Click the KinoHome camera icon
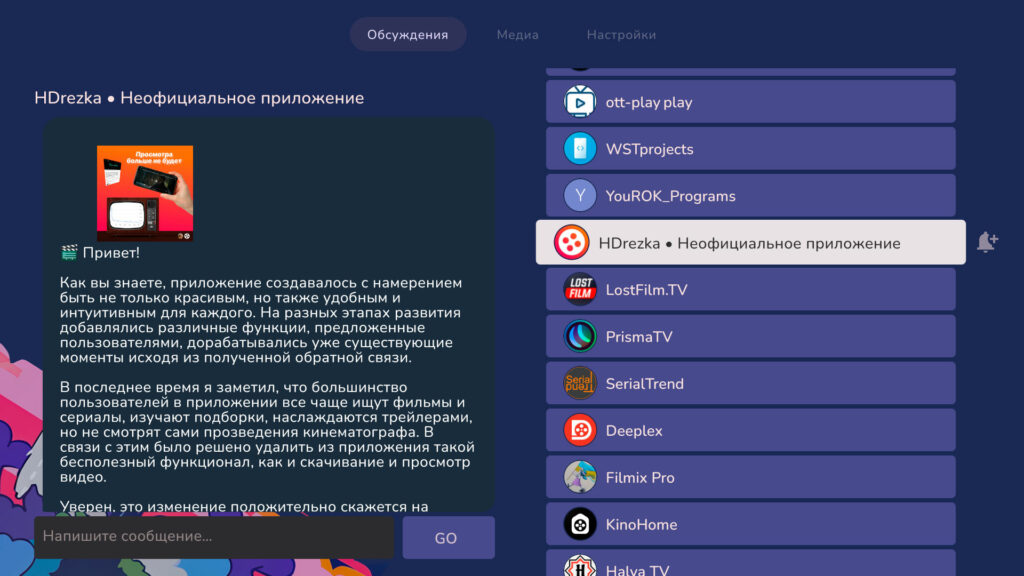 tap(580, 524)
